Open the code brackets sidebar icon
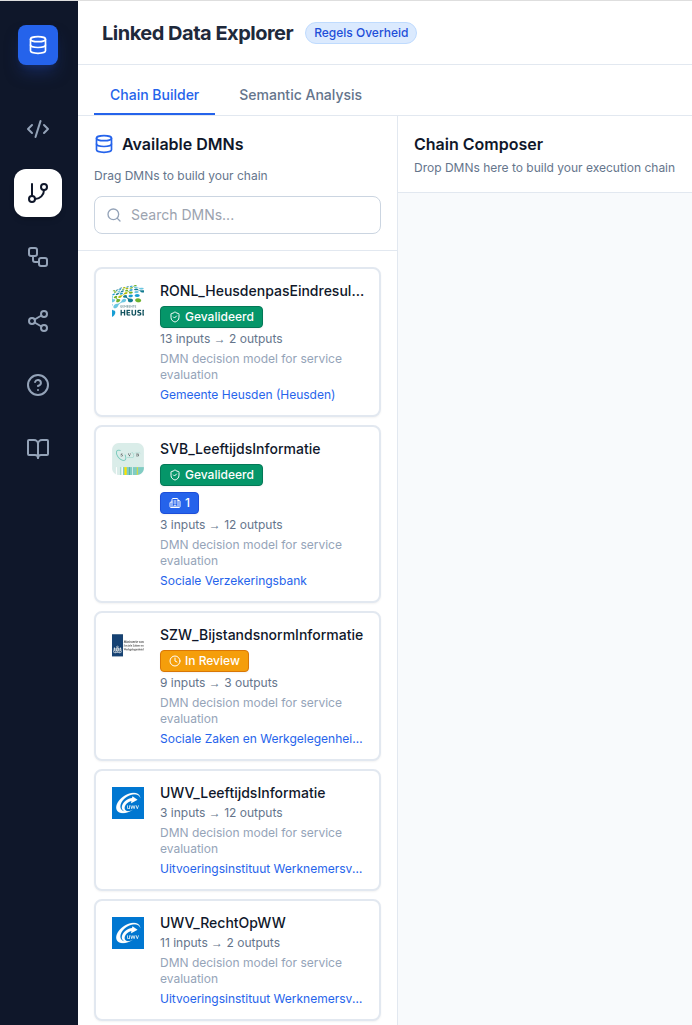 pos(38,129)
